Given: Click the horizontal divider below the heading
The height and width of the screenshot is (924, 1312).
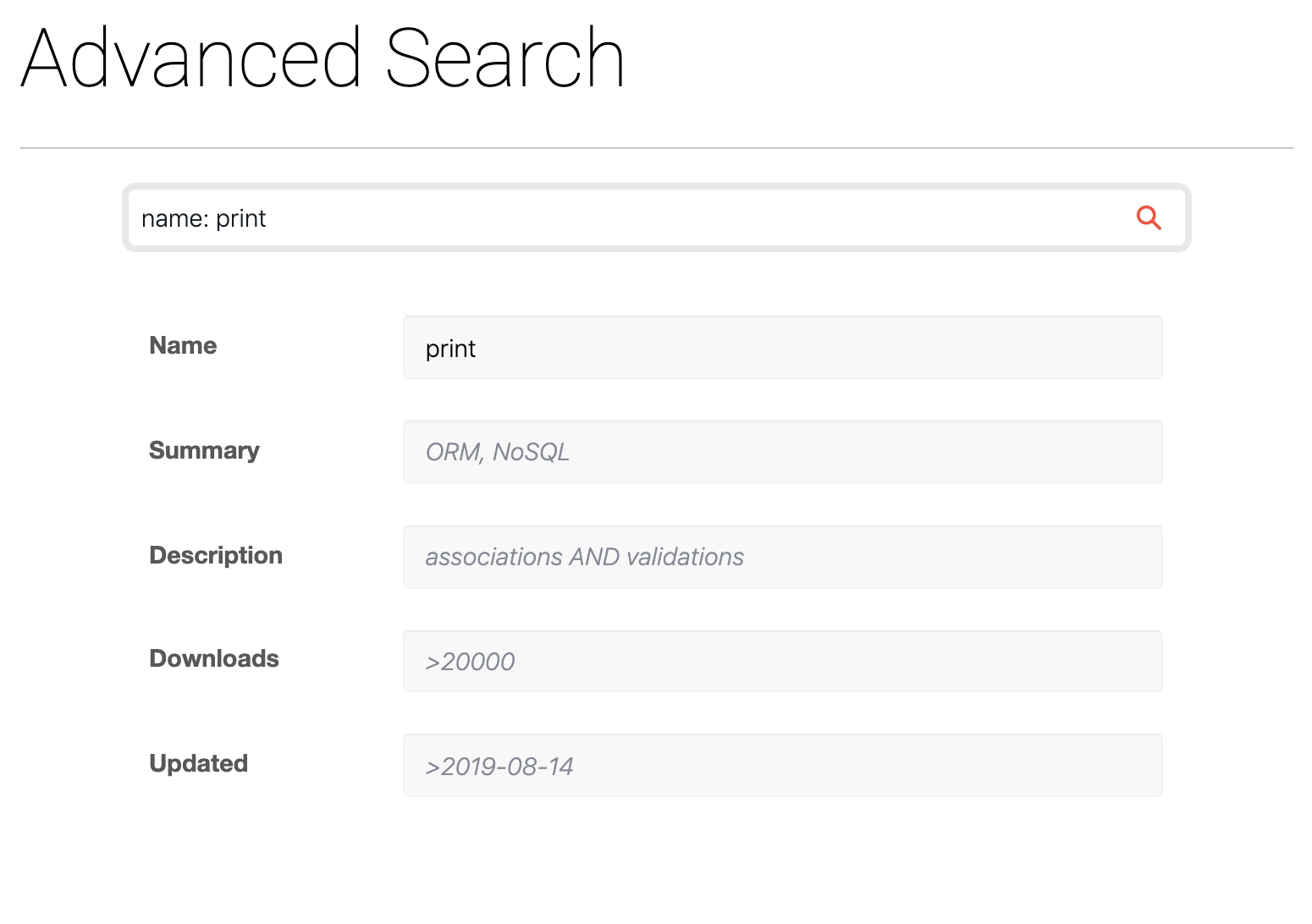Looking at the screenshot, I should click(656, 148).
